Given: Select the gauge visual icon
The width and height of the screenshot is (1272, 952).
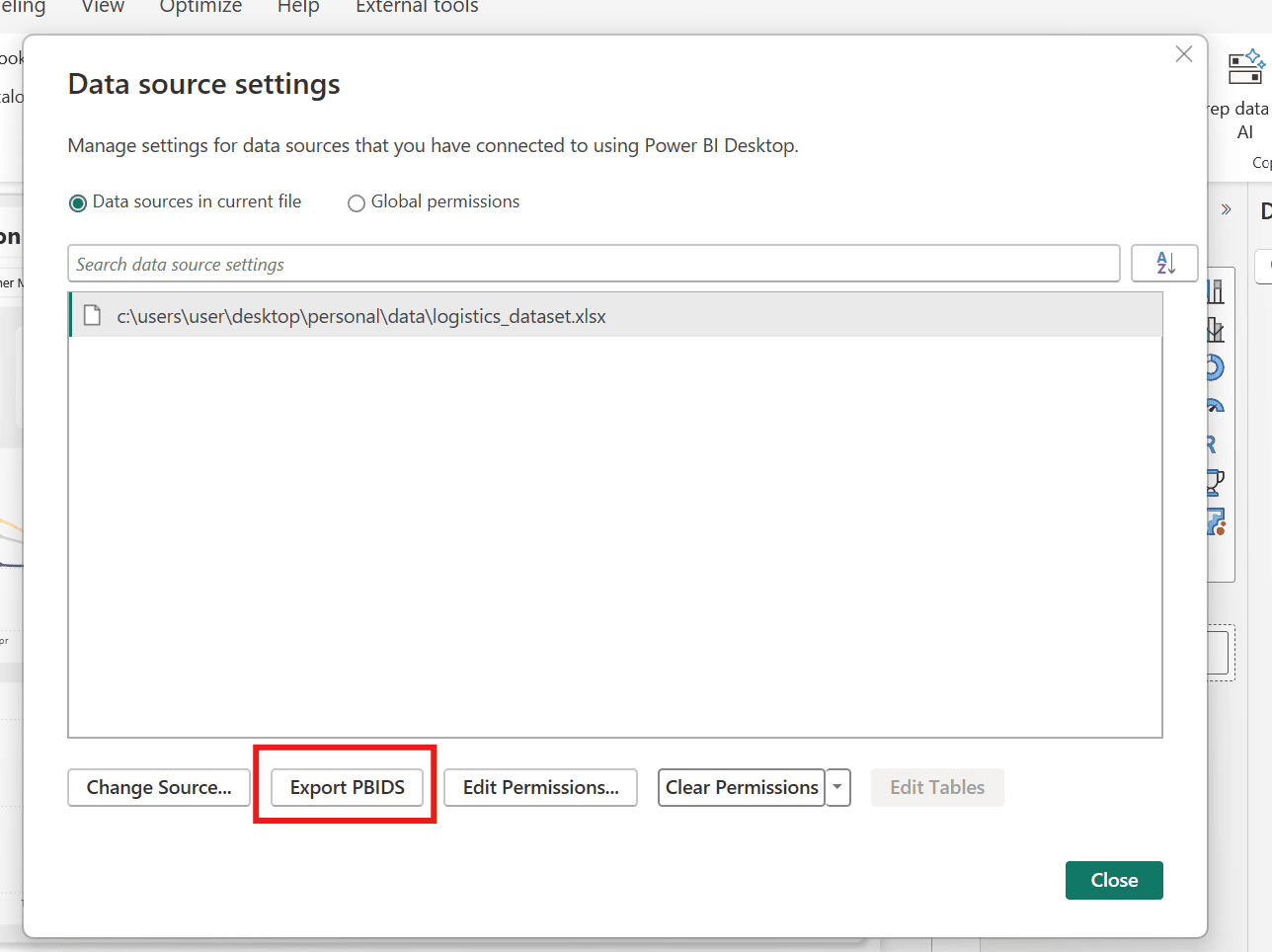Looking at the screenshot, I should click(x=1216, y=406).
